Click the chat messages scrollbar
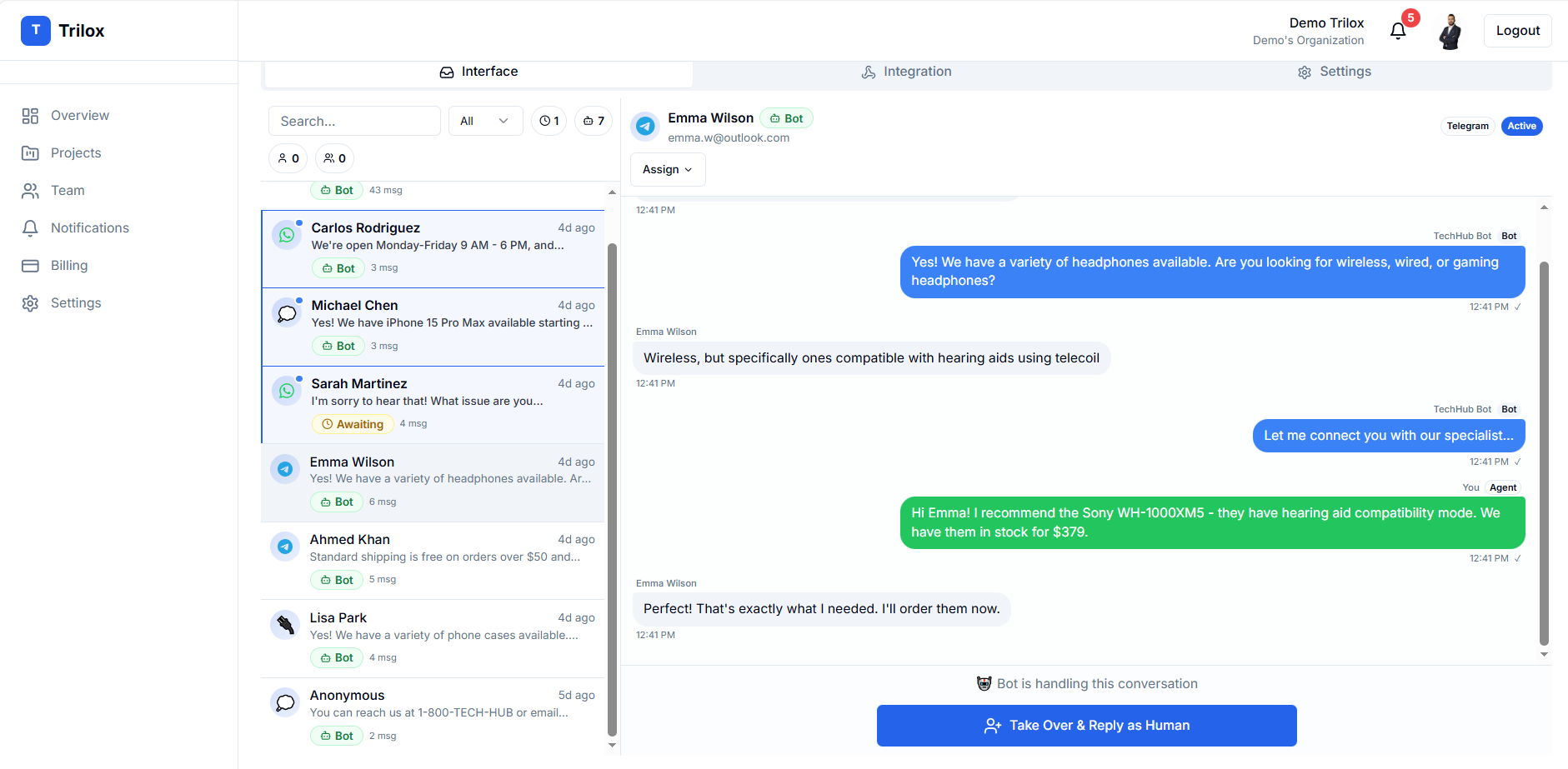The width and height of the screenshot is (1568, 769). (x=1544, y=454)
